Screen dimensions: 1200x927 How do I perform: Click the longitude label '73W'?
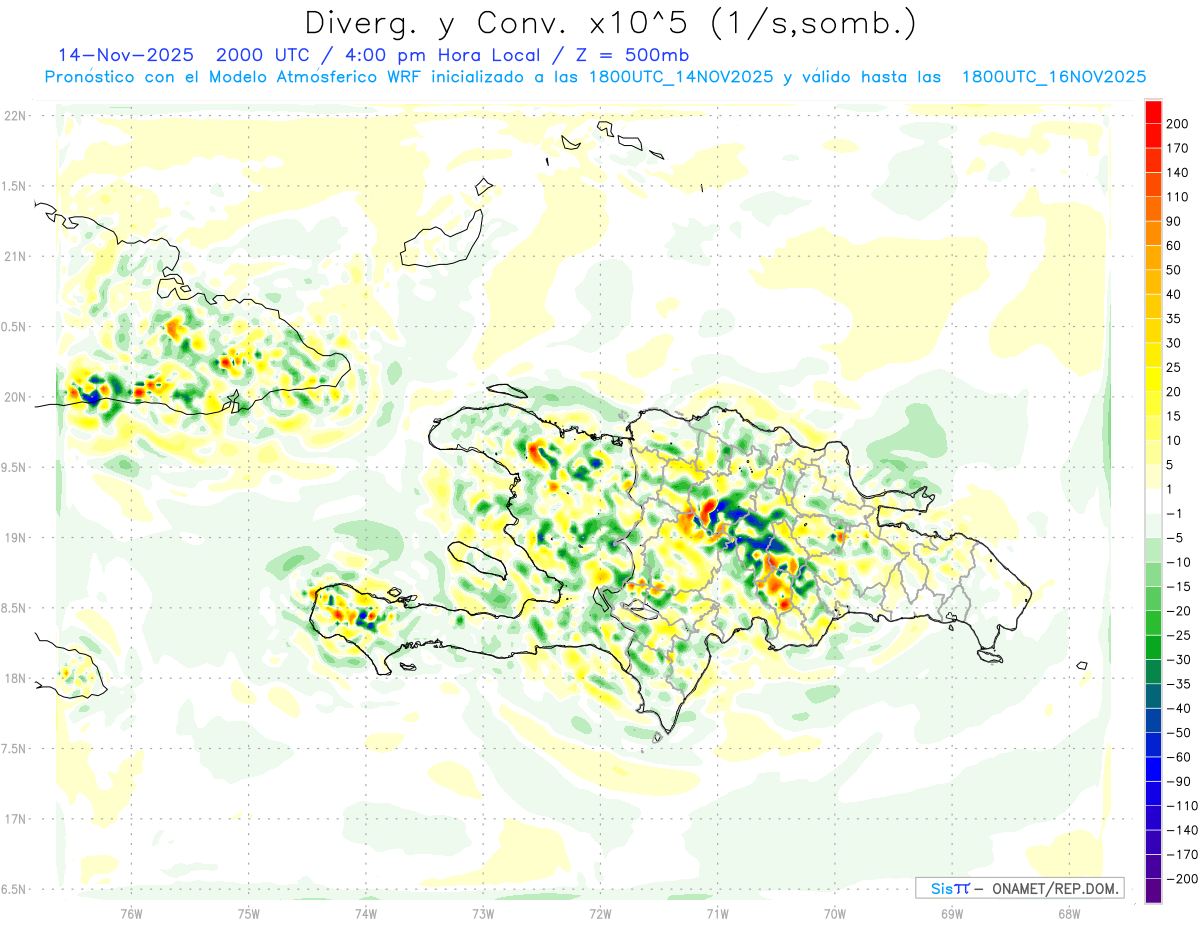click(483, 912)
